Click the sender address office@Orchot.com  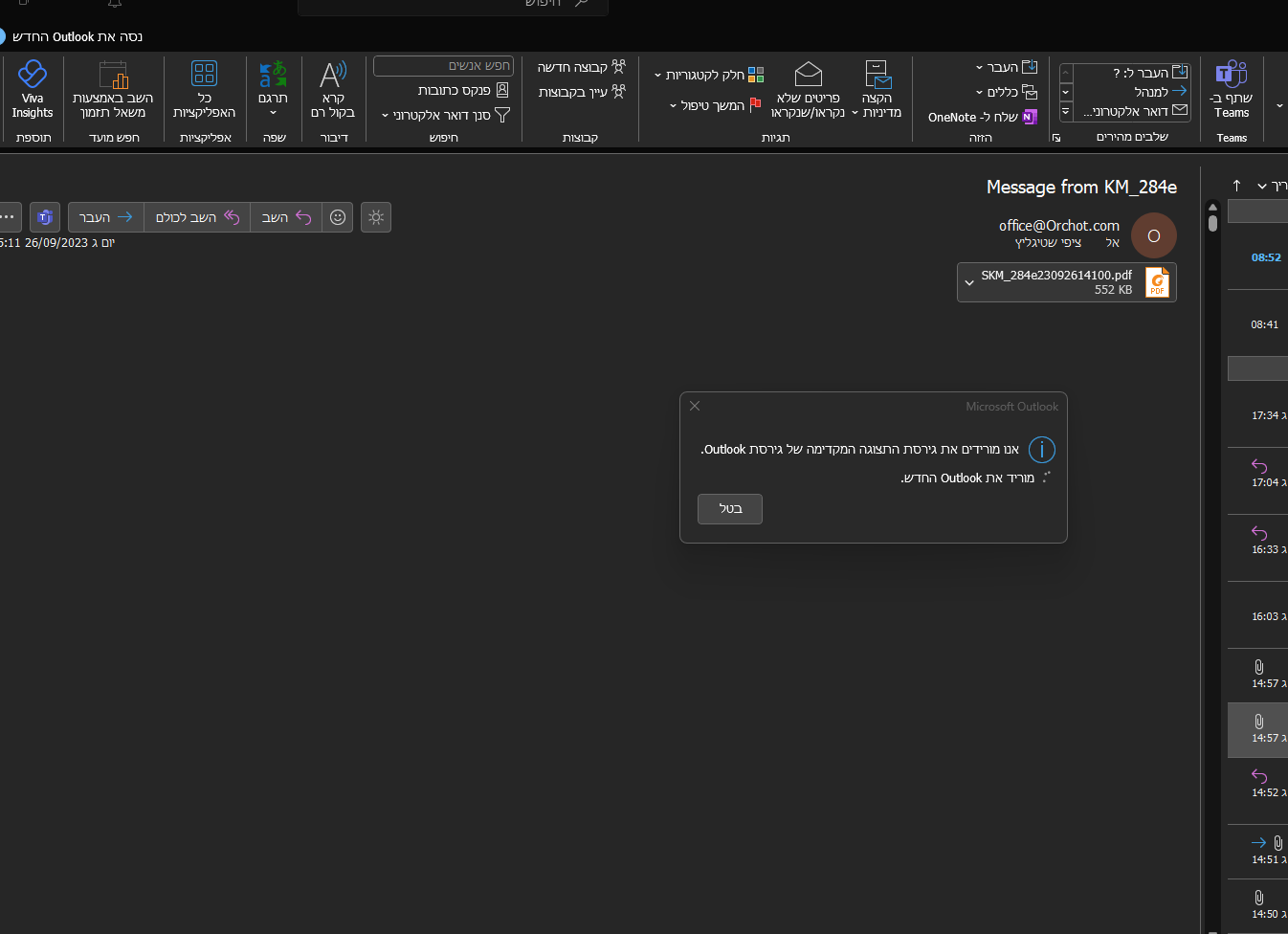tap(1059, 226)
